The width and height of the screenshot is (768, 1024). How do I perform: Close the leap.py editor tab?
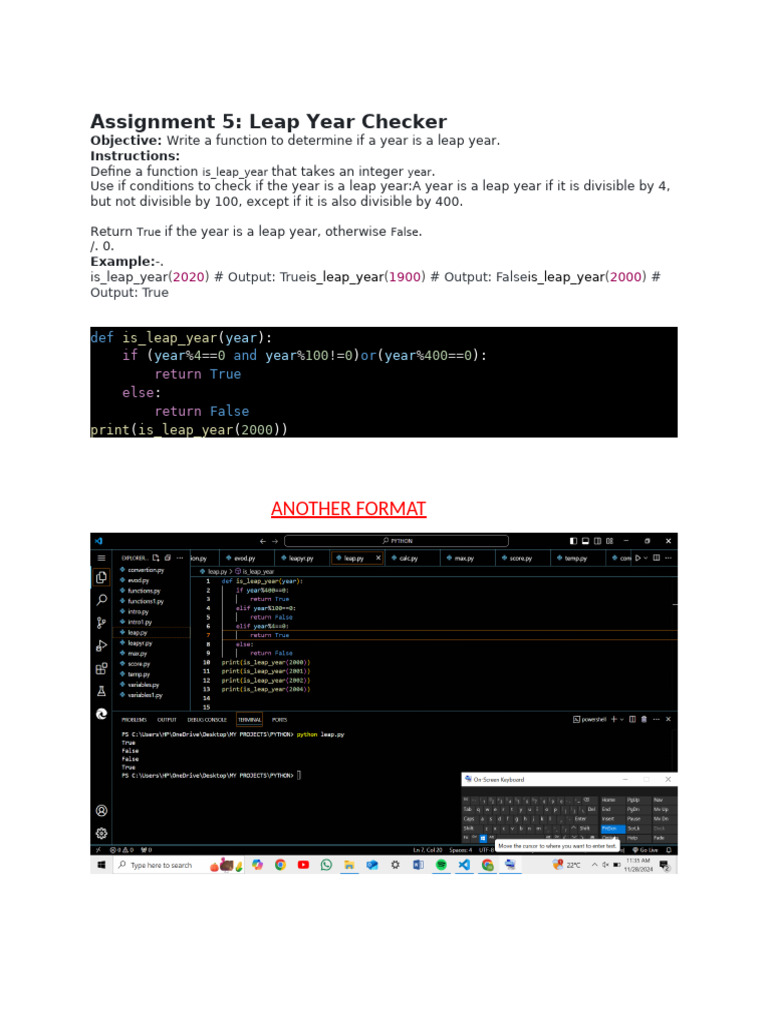(378, 558)
